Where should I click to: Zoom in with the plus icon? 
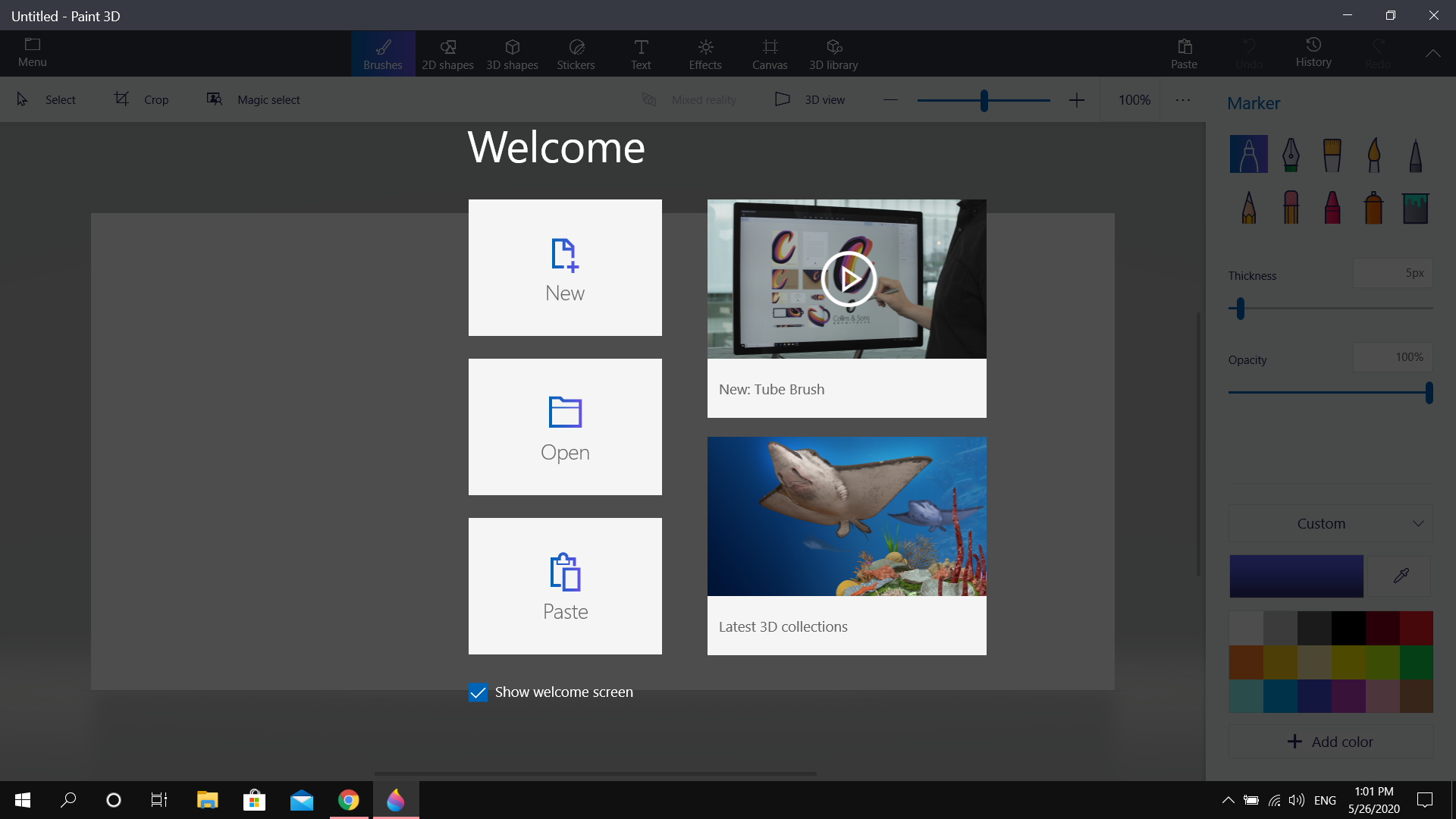click(x=1076, y=99)
